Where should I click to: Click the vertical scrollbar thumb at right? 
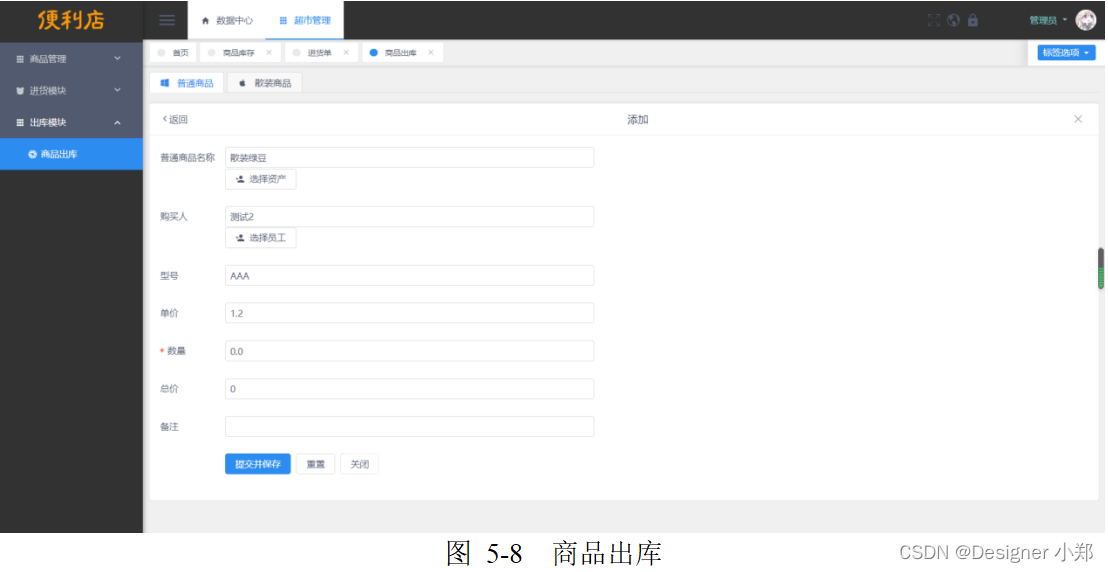1100,268
